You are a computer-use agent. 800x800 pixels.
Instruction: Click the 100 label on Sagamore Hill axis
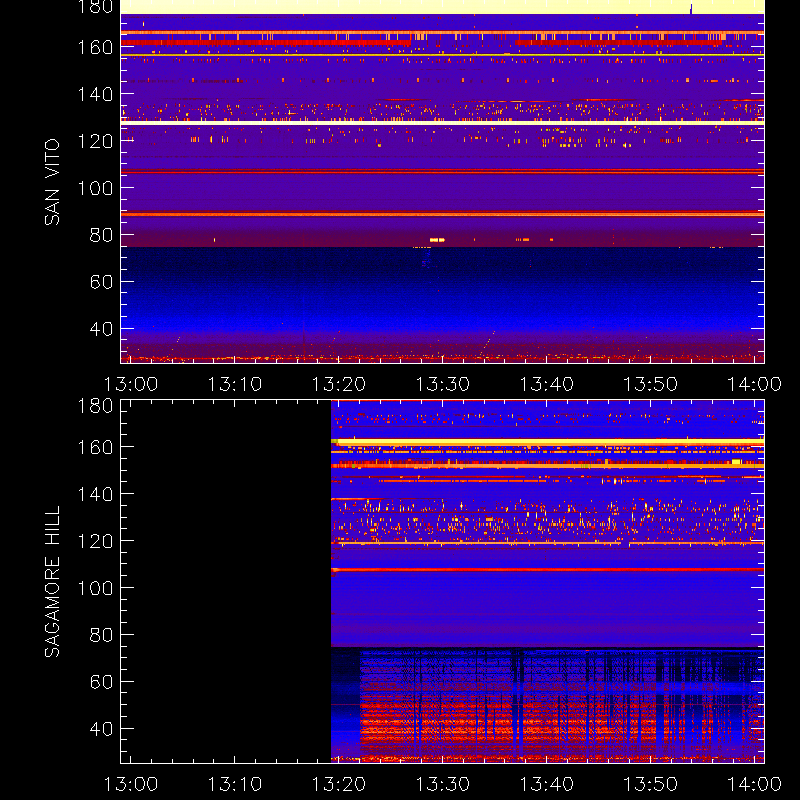[x=95, y=588]
